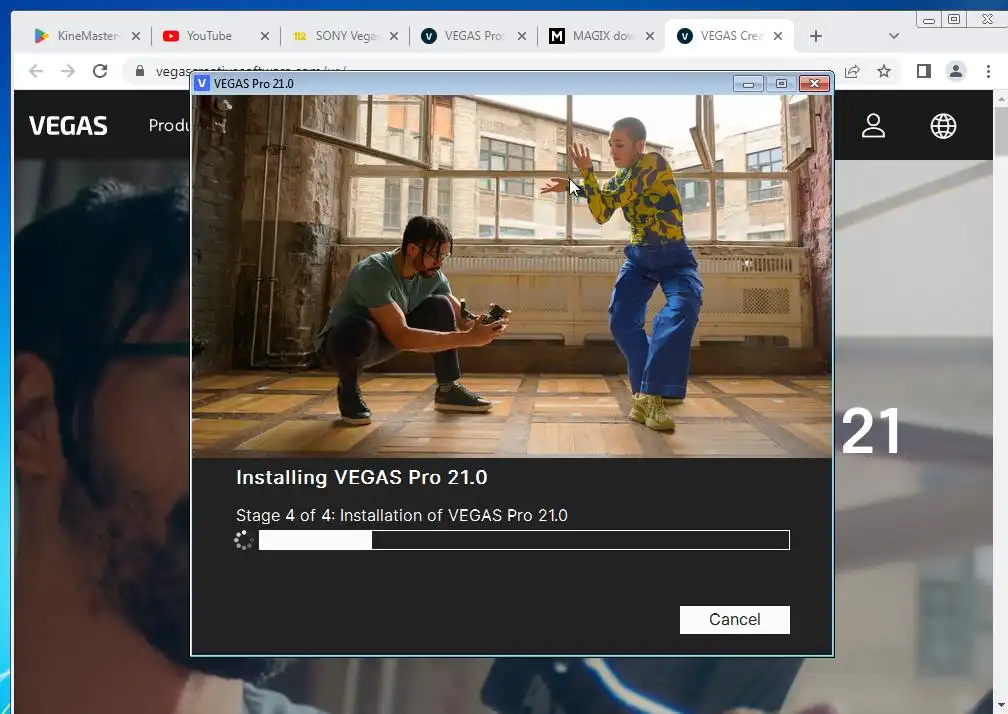The image size is (1008, 714).
Task: Expand the tab search dropdown chevron
Action: [x=894, y=36]
